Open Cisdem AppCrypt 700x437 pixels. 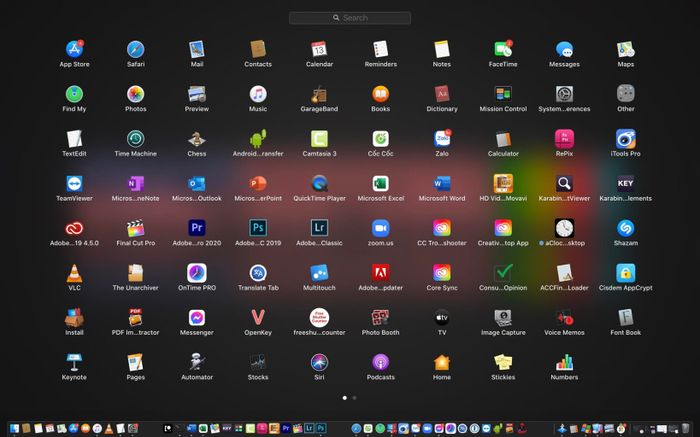[625, 273]
